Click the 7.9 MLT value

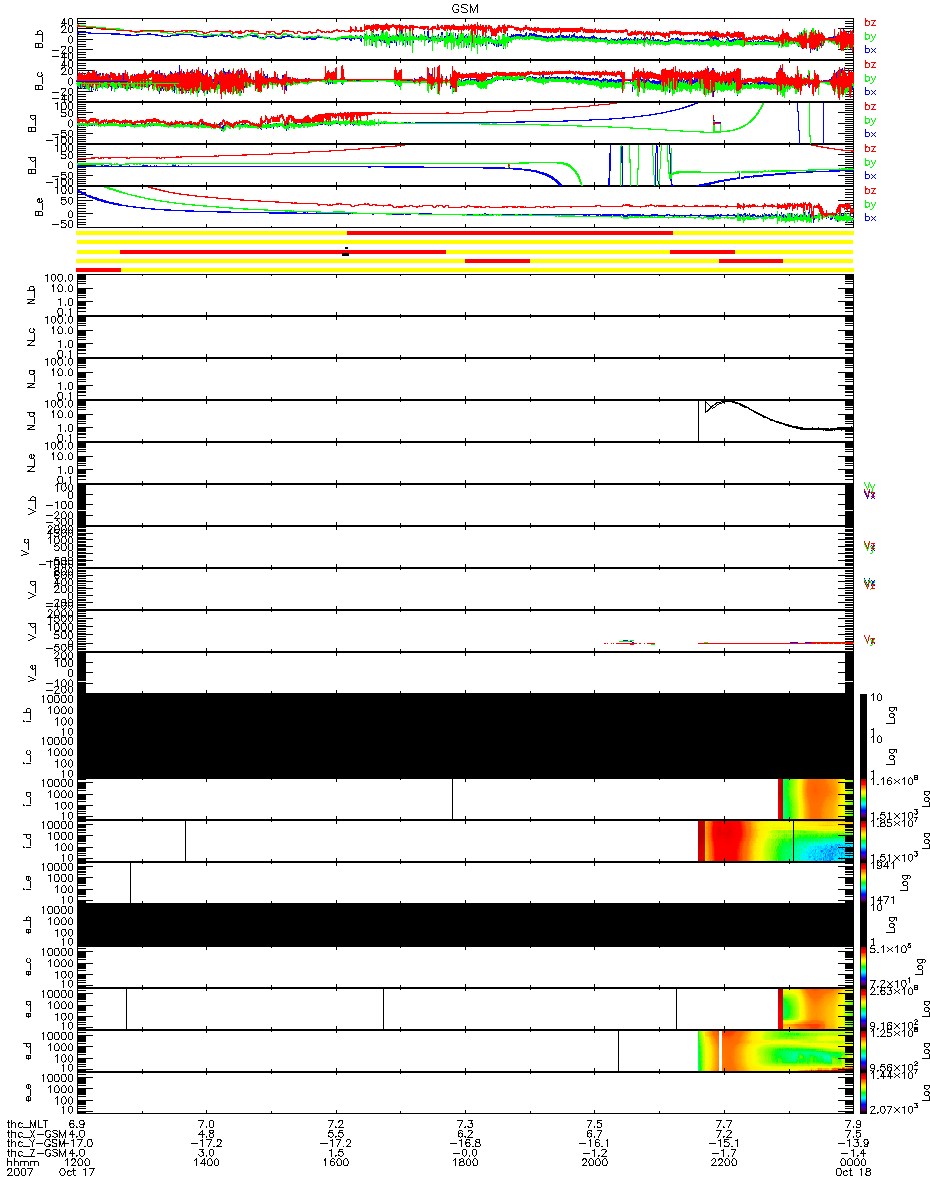pyautogui.click(x=853, y=1124)
